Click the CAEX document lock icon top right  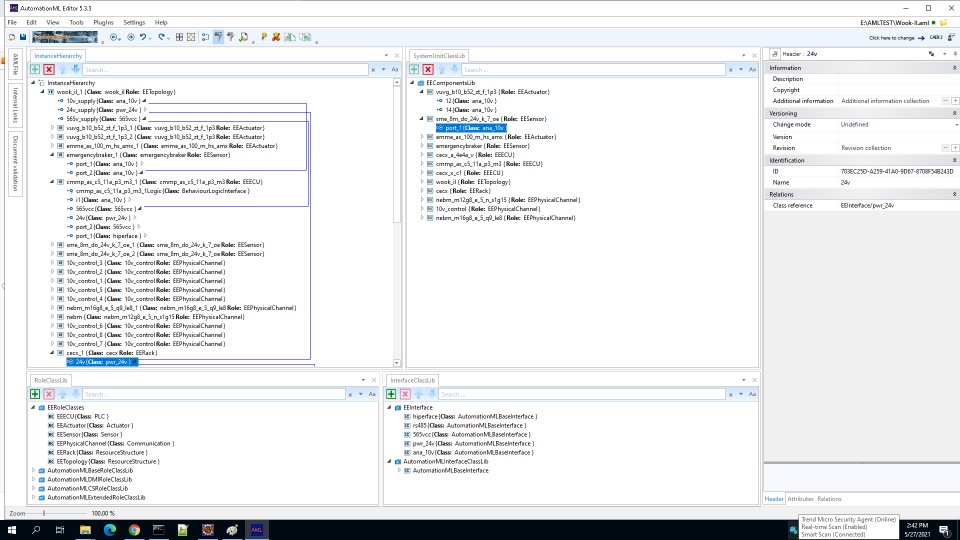[x=951, y=37]
